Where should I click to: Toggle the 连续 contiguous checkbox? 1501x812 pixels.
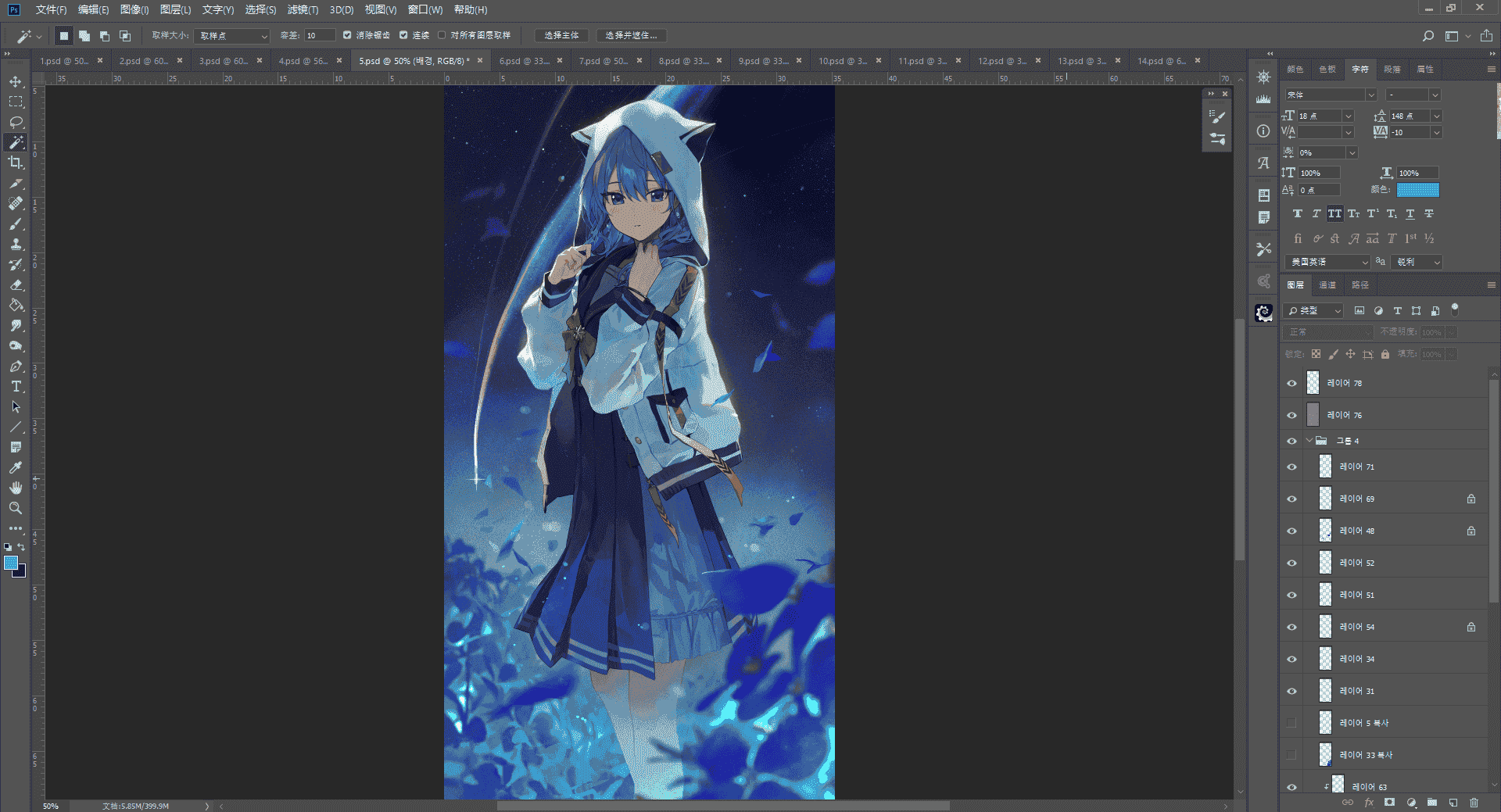coord(403,35)
